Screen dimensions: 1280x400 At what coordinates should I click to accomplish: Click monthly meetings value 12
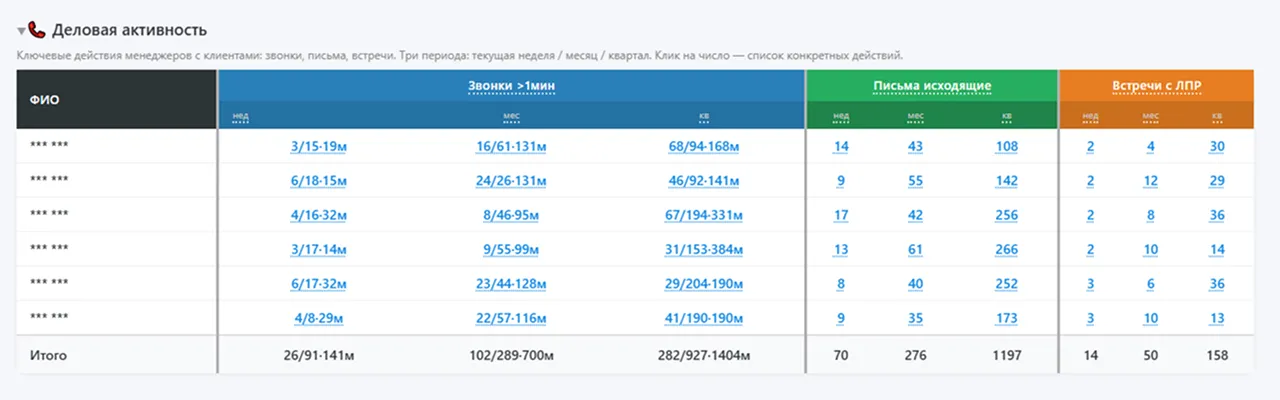click(x=1151, y=181)
